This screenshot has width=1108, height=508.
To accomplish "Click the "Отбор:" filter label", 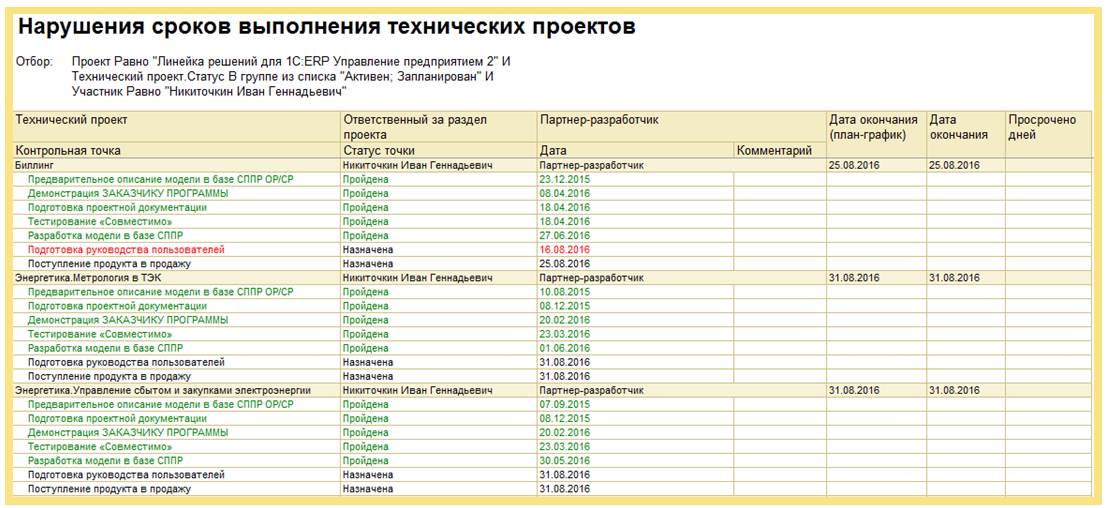I will coord(34,62).
